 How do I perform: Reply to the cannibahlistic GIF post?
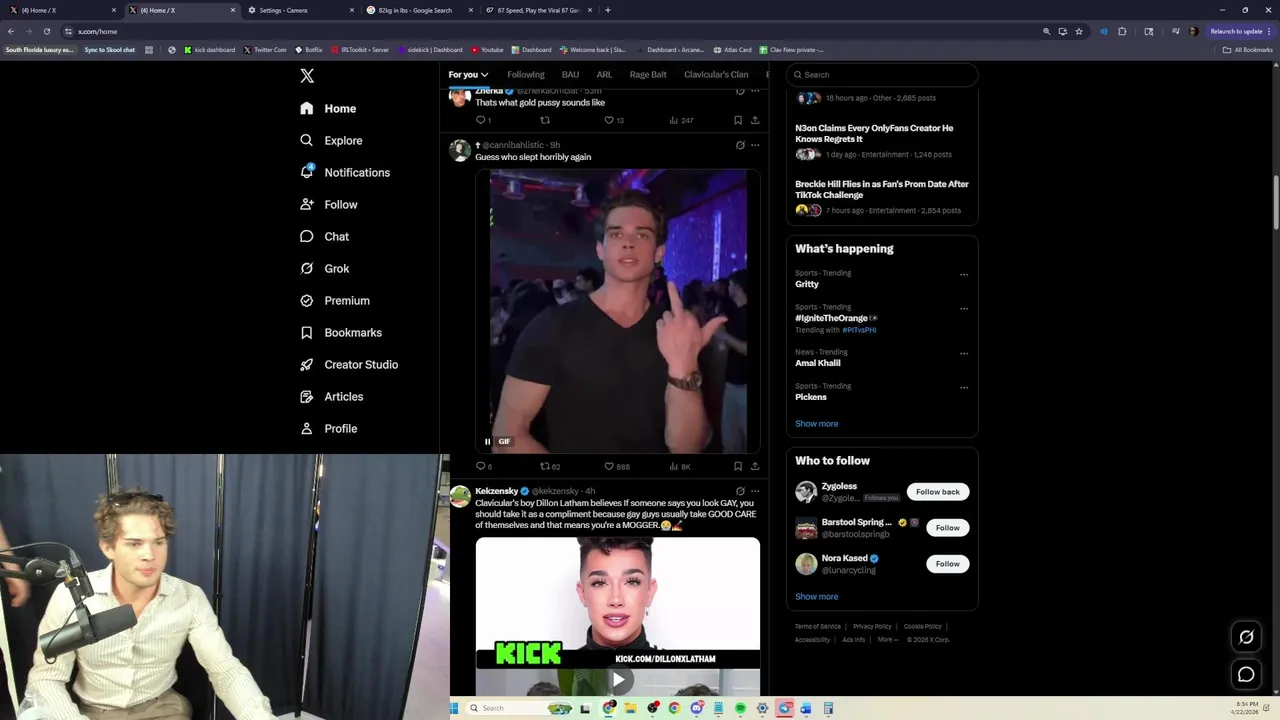483,466
